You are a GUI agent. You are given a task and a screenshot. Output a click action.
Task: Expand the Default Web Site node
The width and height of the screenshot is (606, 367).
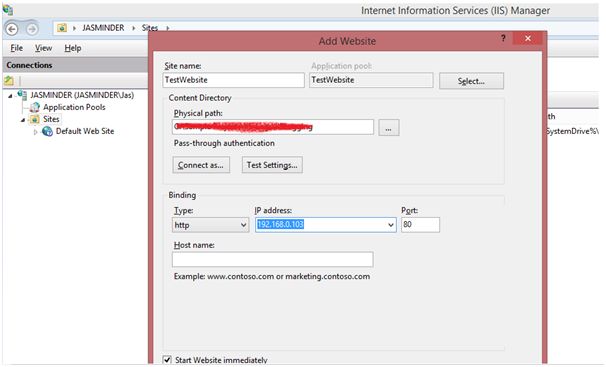[35, 132]
